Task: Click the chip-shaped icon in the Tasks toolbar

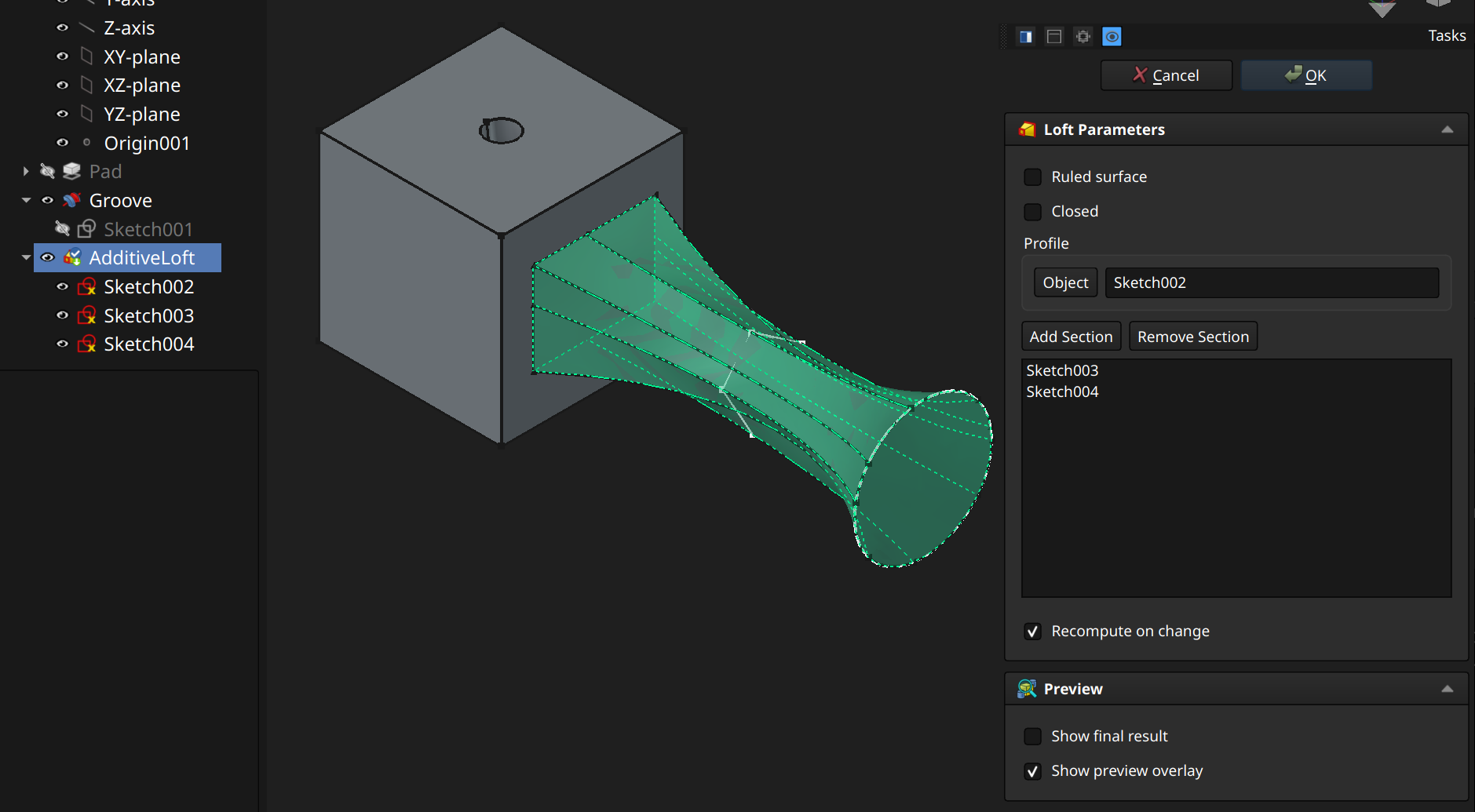Action: [x=1083, y=36]
